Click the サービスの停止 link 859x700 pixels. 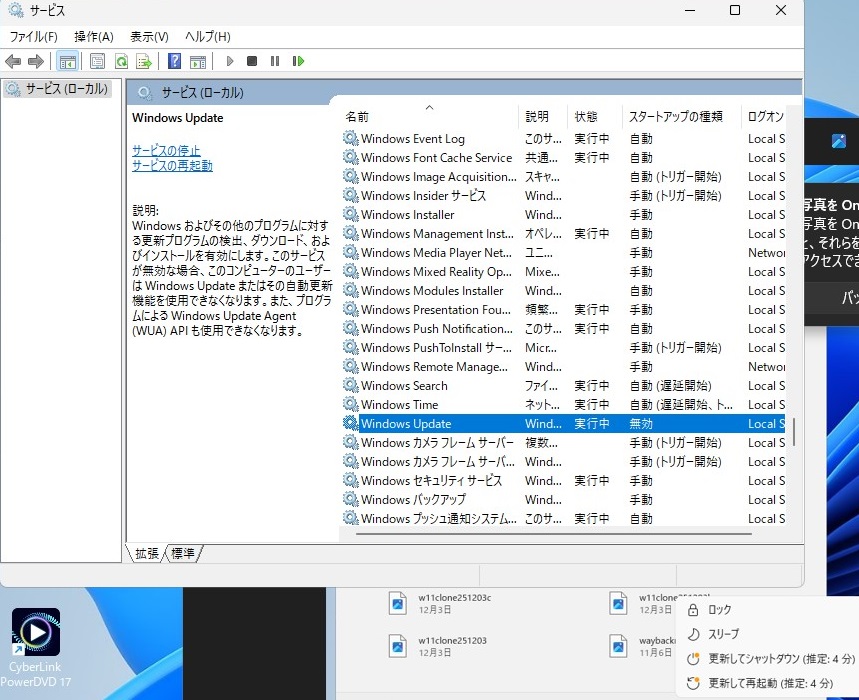[166, 151]
